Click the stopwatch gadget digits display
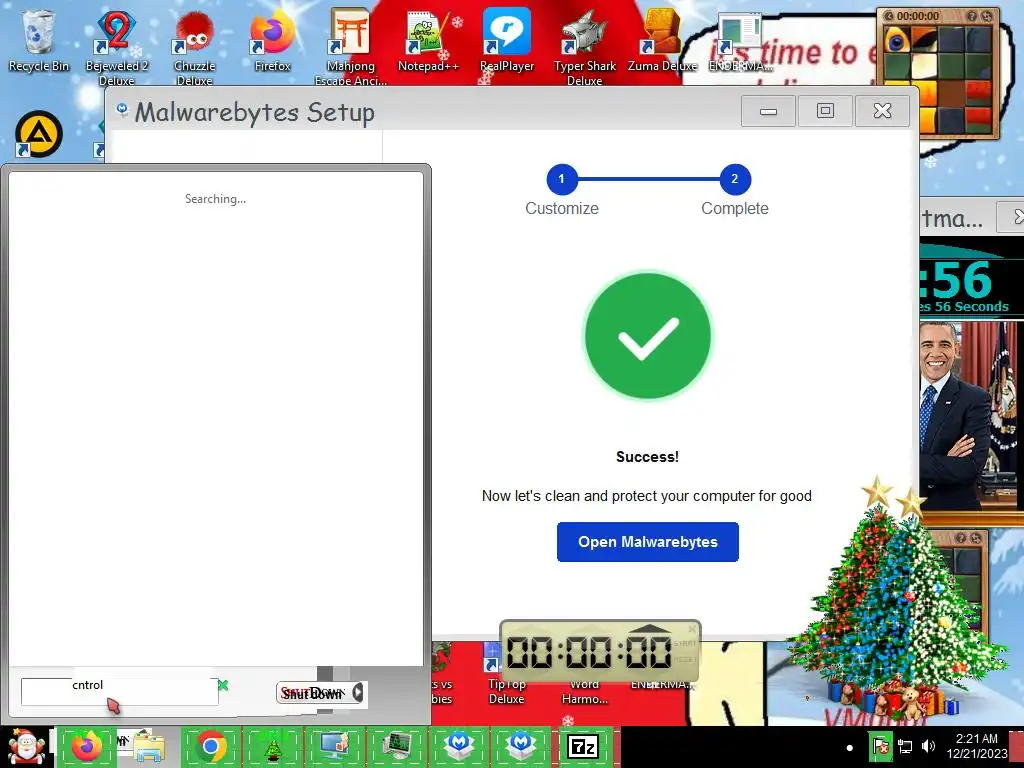Viewport: 1024px width, 768px height. click(589, 652)
